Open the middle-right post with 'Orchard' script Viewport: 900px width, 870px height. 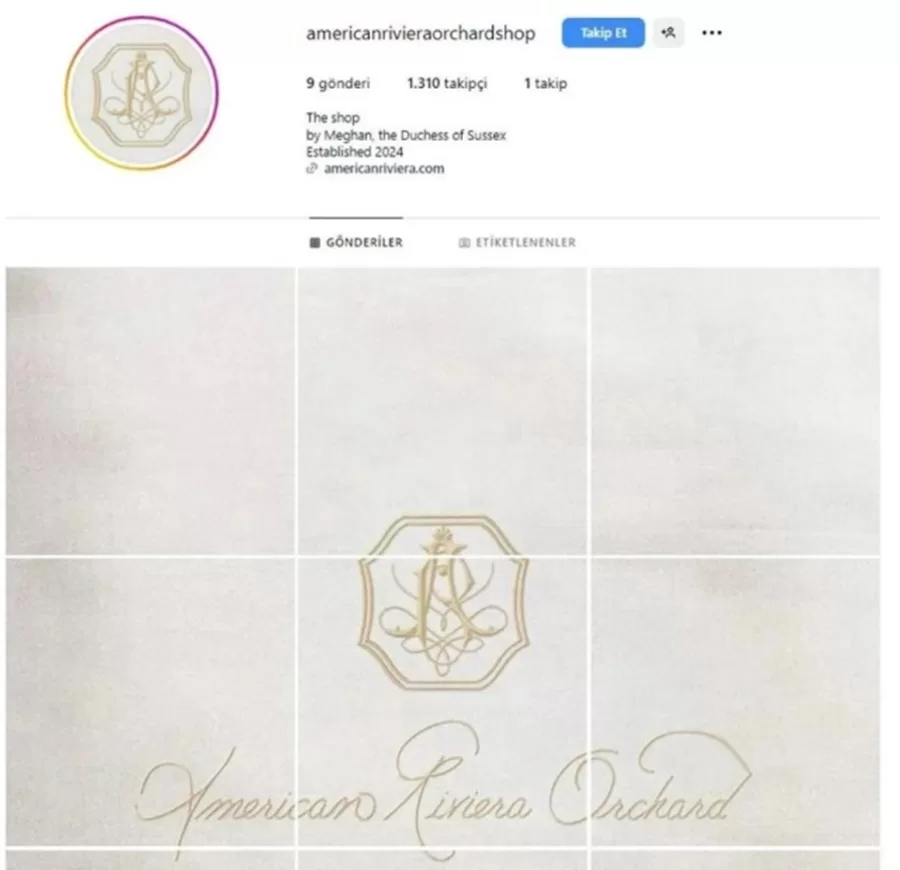click(735, 701)
